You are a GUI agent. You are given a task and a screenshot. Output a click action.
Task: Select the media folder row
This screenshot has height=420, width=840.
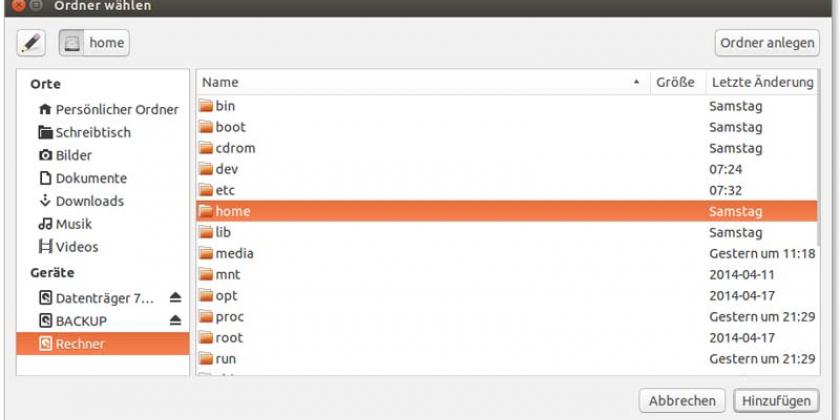click(x=234, y=253)
